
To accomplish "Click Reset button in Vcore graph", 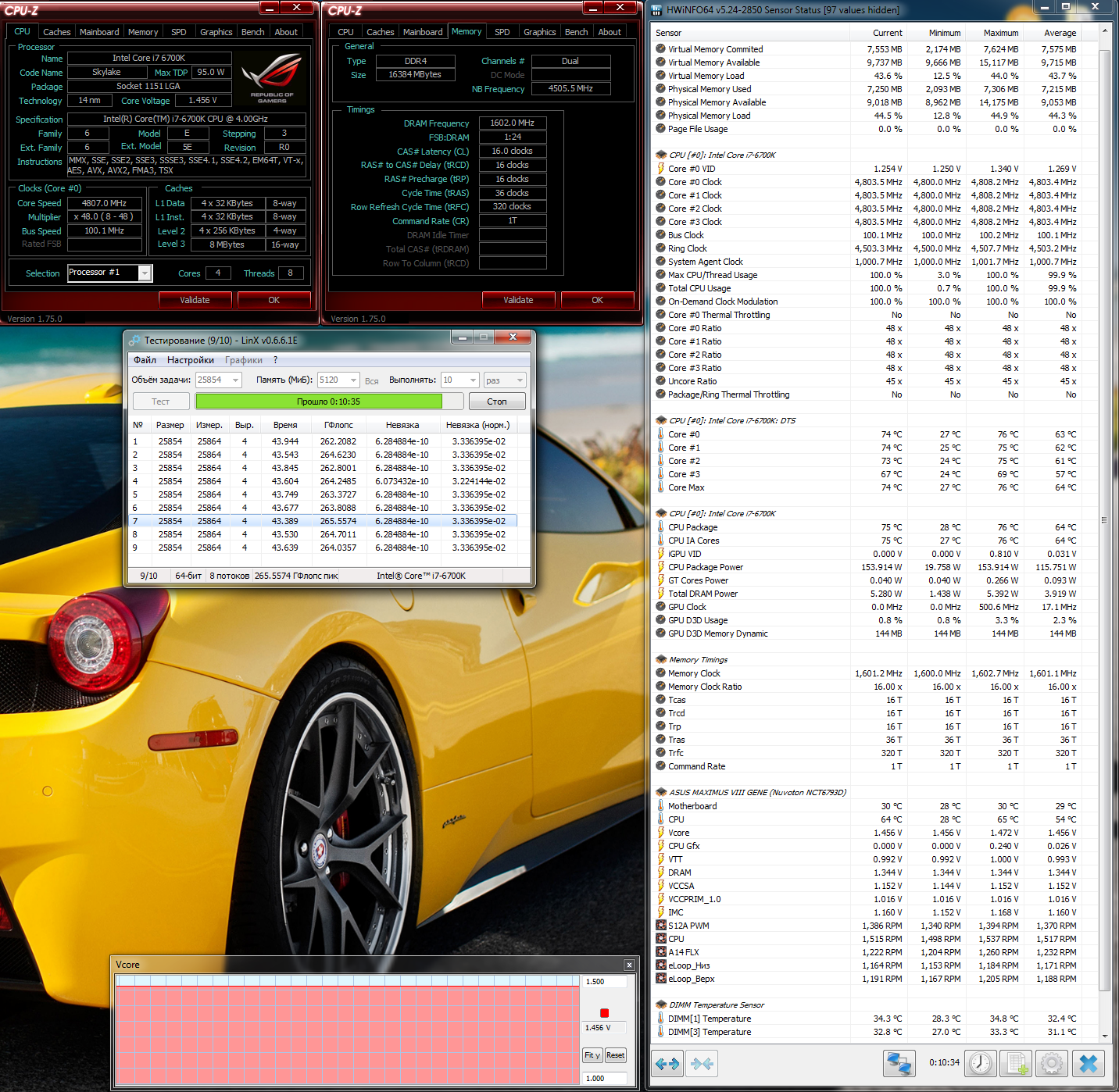I will tap(616, 1055).
